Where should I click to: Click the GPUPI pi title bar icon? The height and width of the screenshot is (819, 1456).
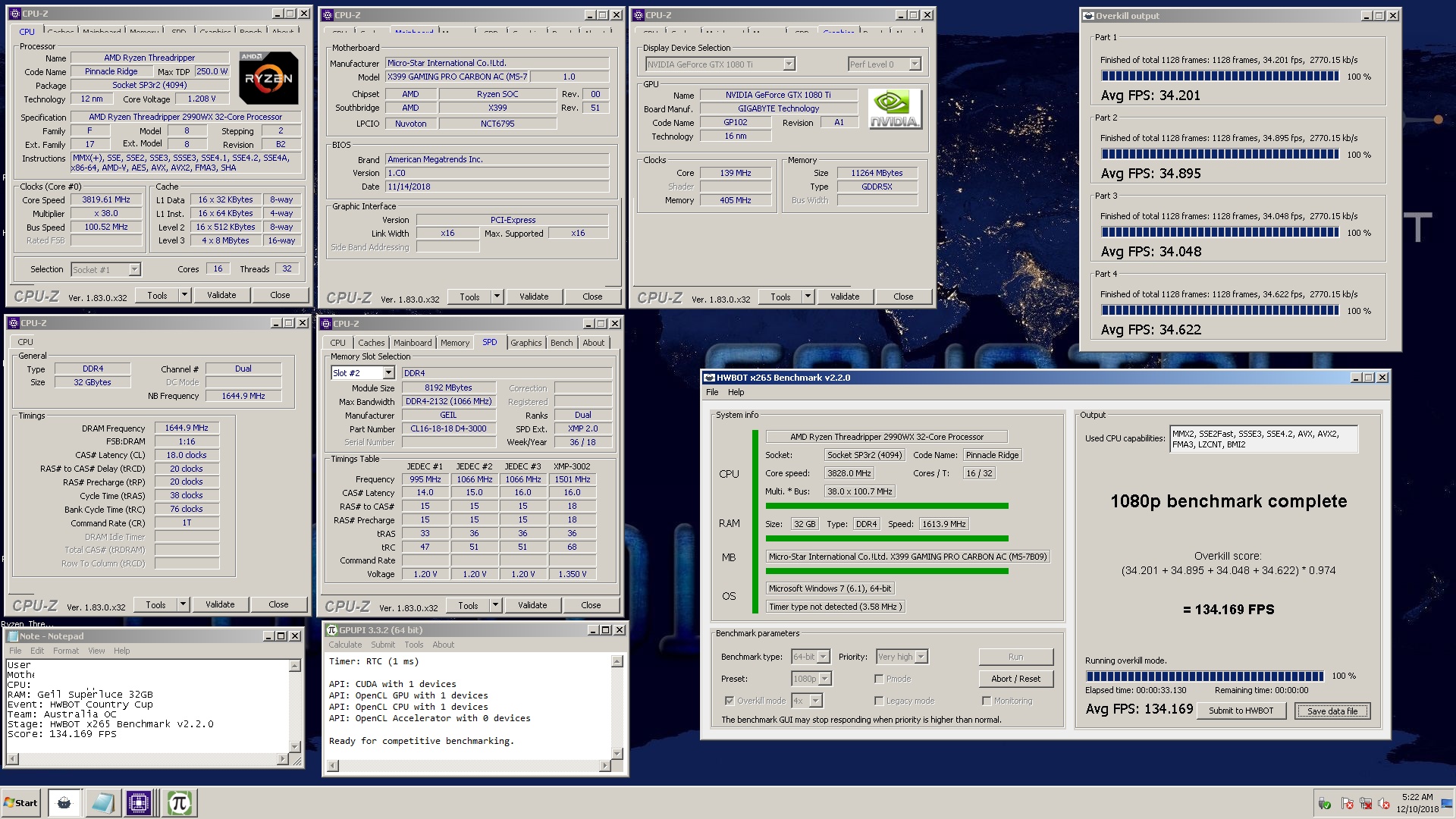point(331,630)
